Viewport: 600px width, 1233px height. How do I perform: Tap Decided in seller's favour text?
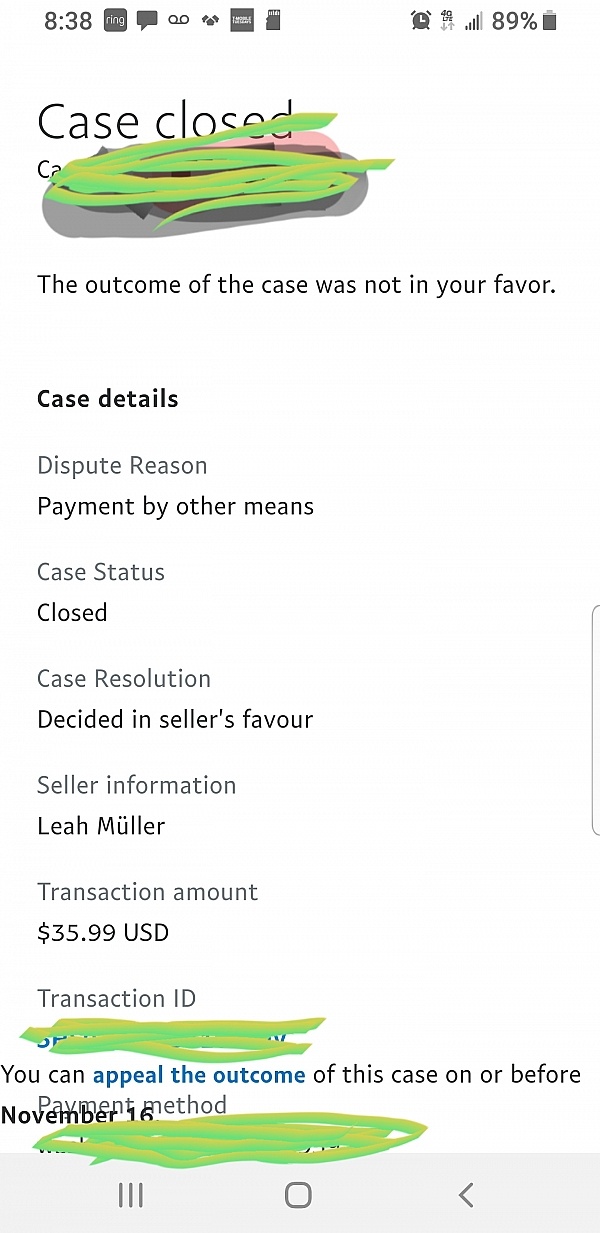pos(175,719)
